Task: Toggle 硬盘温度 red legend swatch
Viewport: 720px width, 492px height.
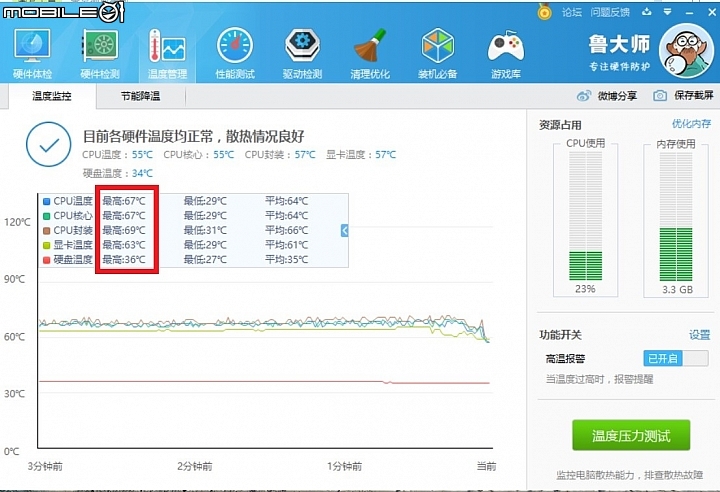Action: click(46, 260)
